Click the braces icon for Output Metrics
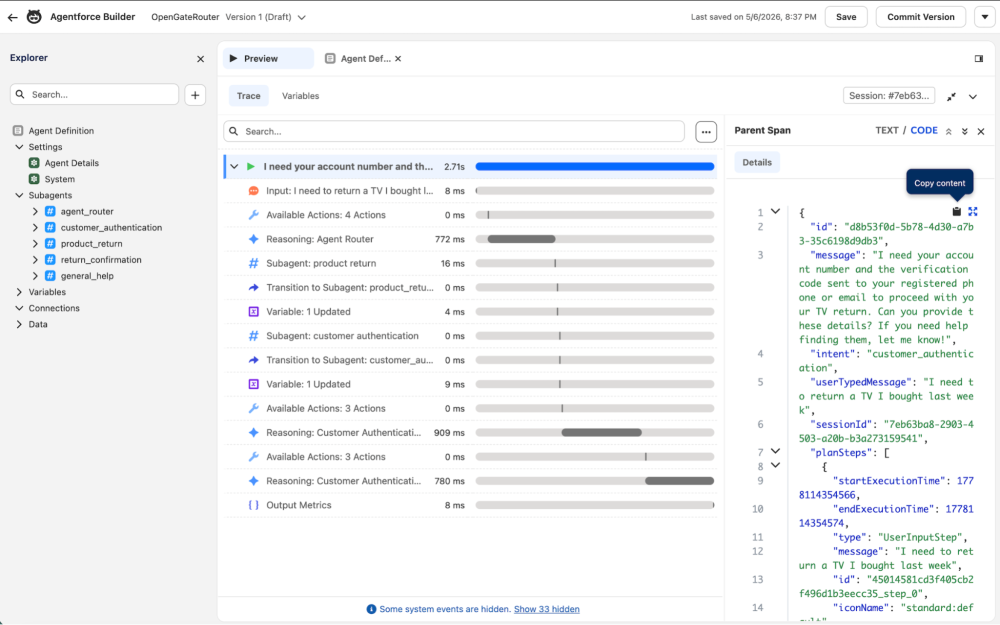This screenshot has width=1000, height=625. [x=253, y=505]
